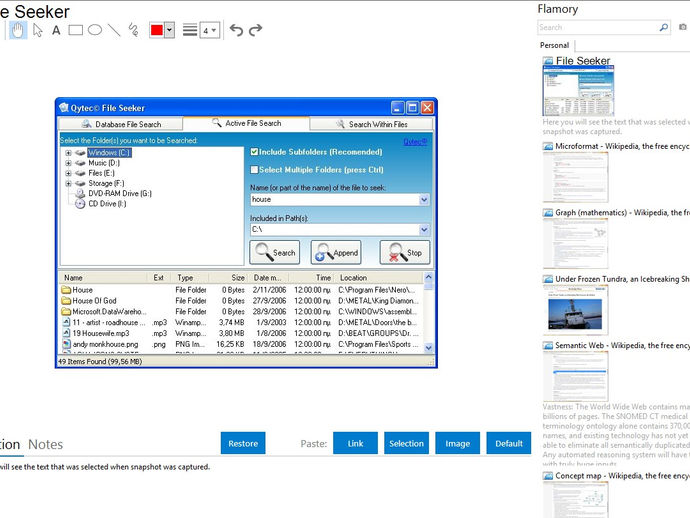Select '19 Housewife.mp3' result row
690x518 pixels.
241,333
